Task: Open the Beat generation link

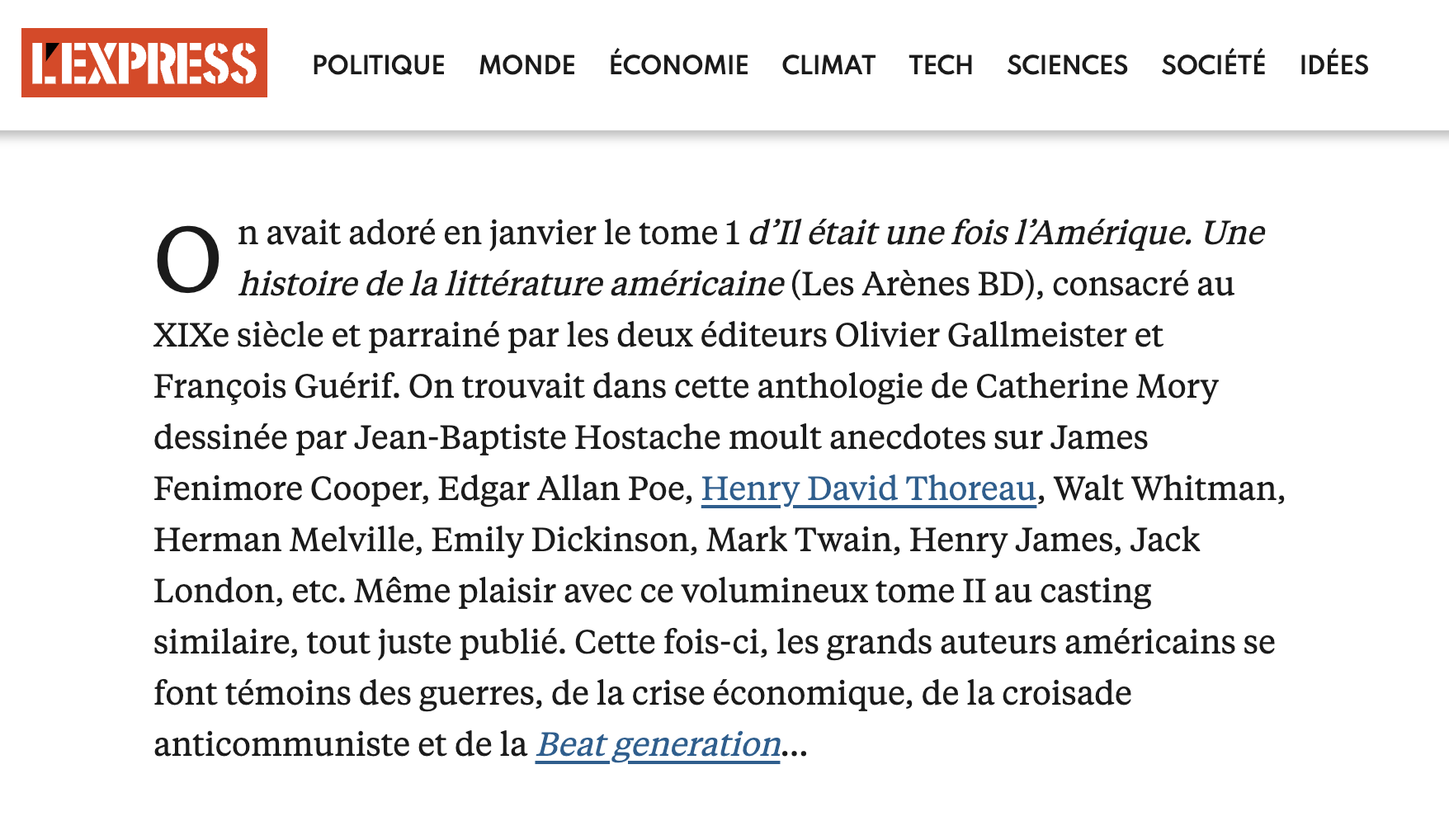Action: point(658,744)
